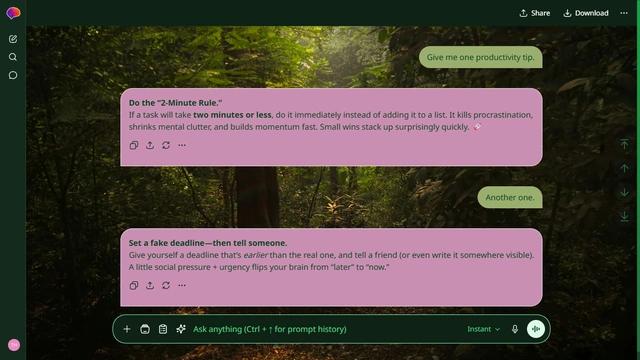640x360 pixels.
Task: Open the archive box icon in input bar
Action: 145,329
